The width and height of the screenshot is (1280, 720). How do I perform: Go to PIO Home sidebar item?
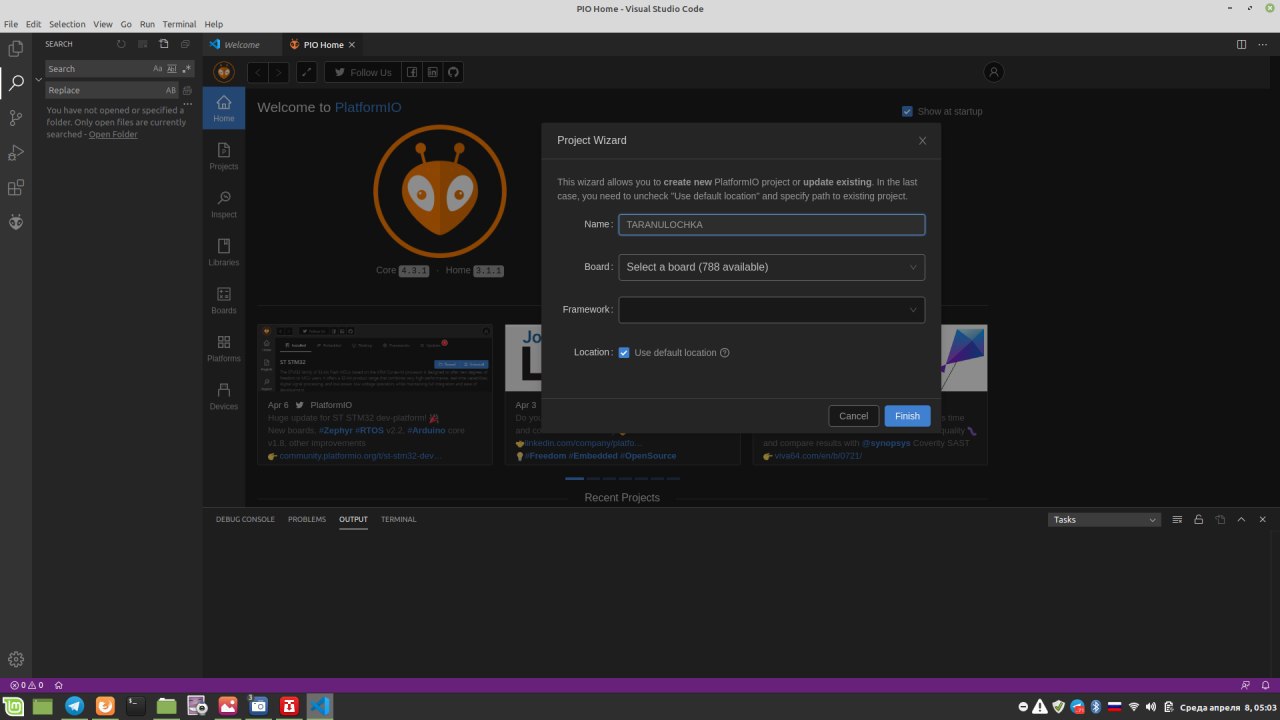224,108
